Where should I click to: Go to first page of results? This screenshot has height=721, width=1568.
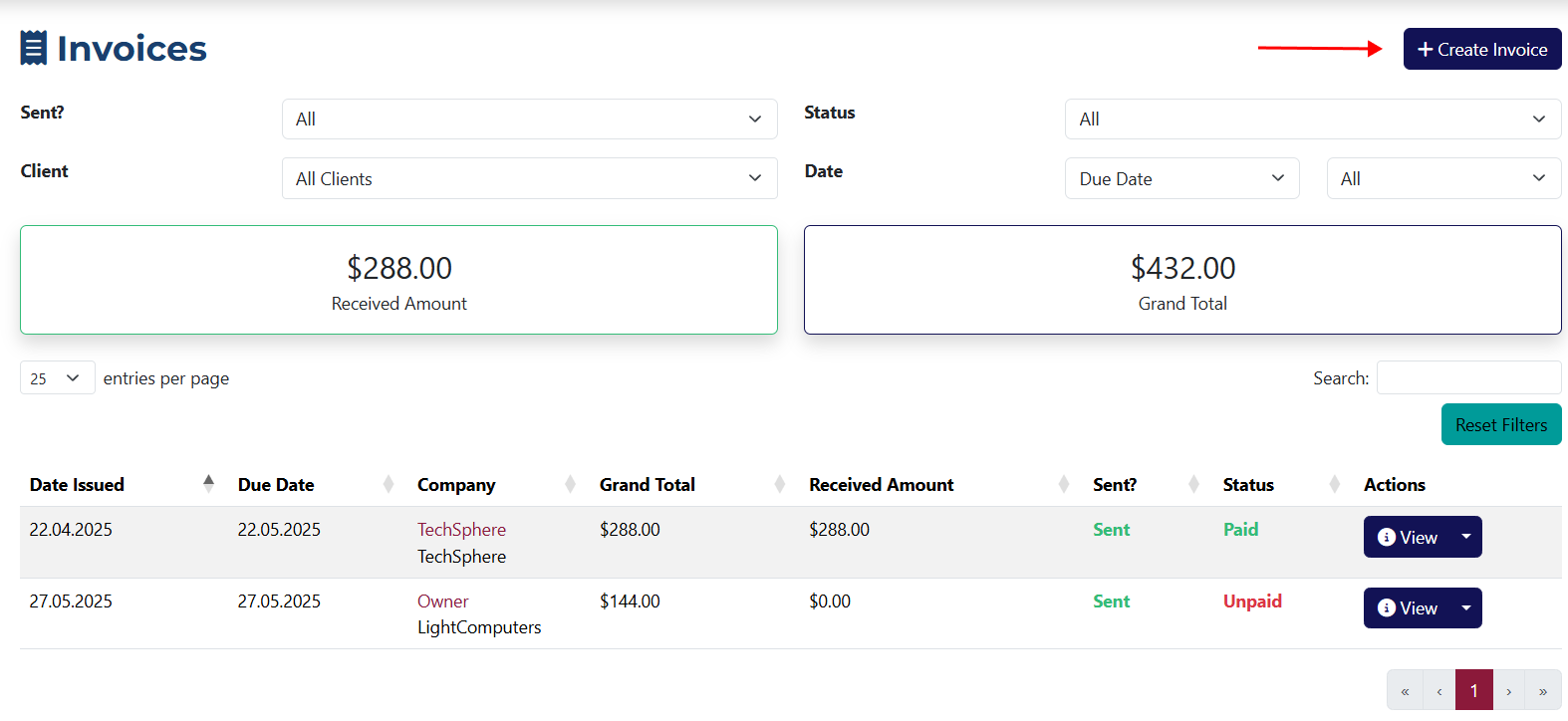1405,690
